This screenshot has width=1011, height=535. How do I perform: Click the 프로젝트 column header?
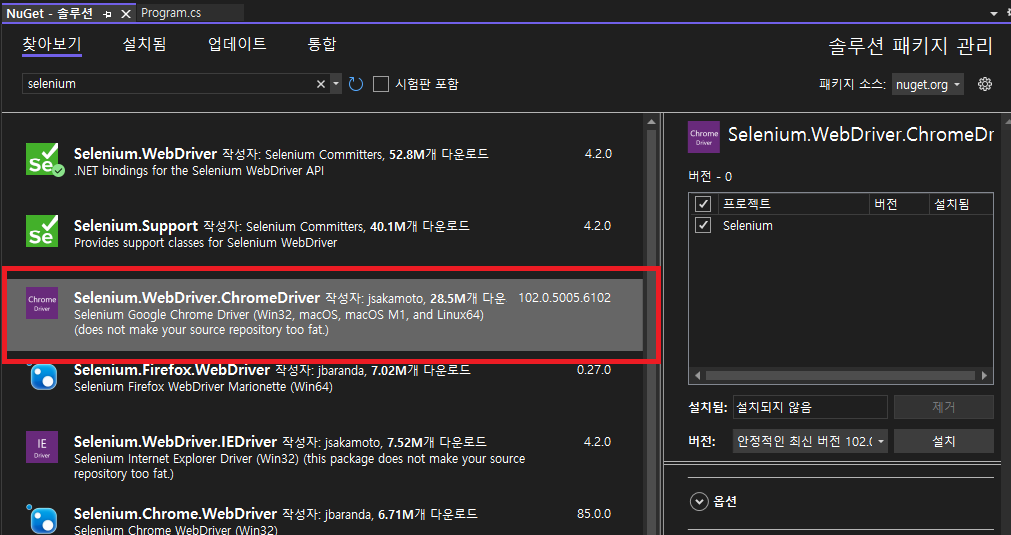[793, 204]
